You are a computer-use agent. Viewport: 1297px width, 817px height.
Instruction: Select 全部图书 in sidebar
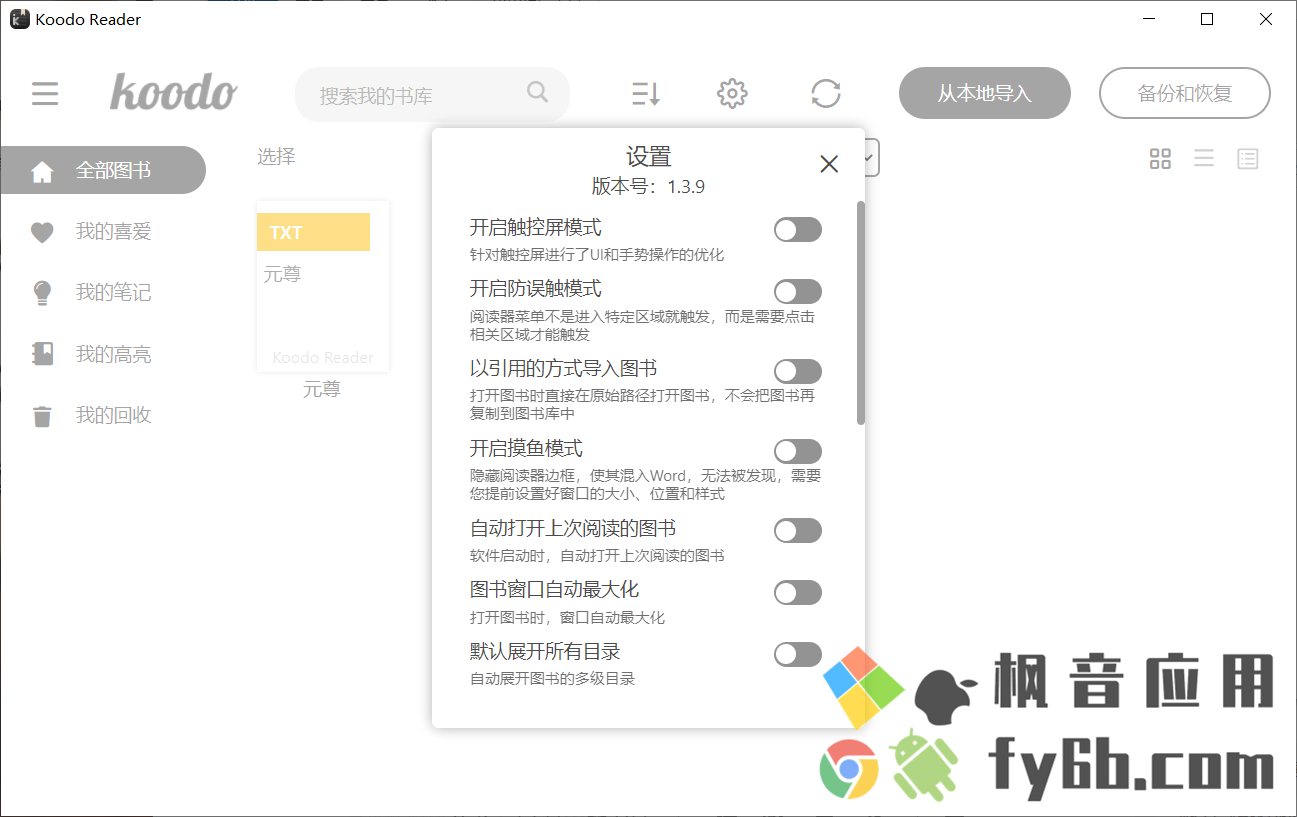[103, 170]
